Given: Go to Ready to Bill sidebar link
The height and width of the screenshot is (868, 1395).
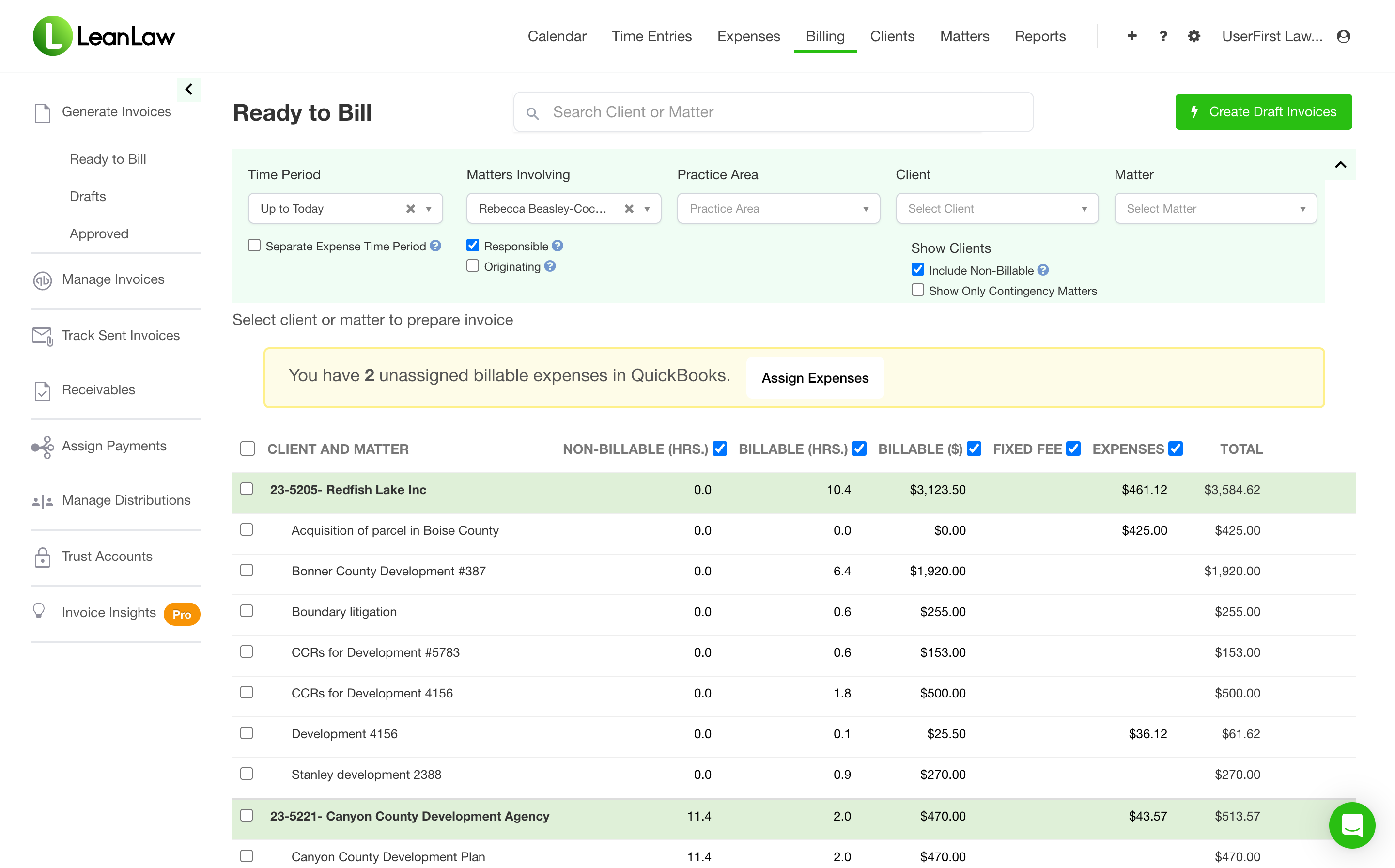Looking at the screenshot, I should point(108,159).
